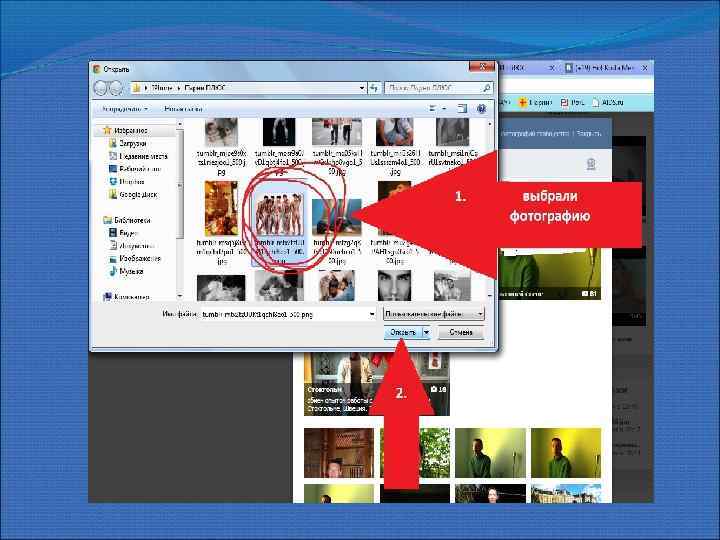Open Документы library in the sidebar
The image size is (720, 540).
pyautogui.click(x=132, y=246)
